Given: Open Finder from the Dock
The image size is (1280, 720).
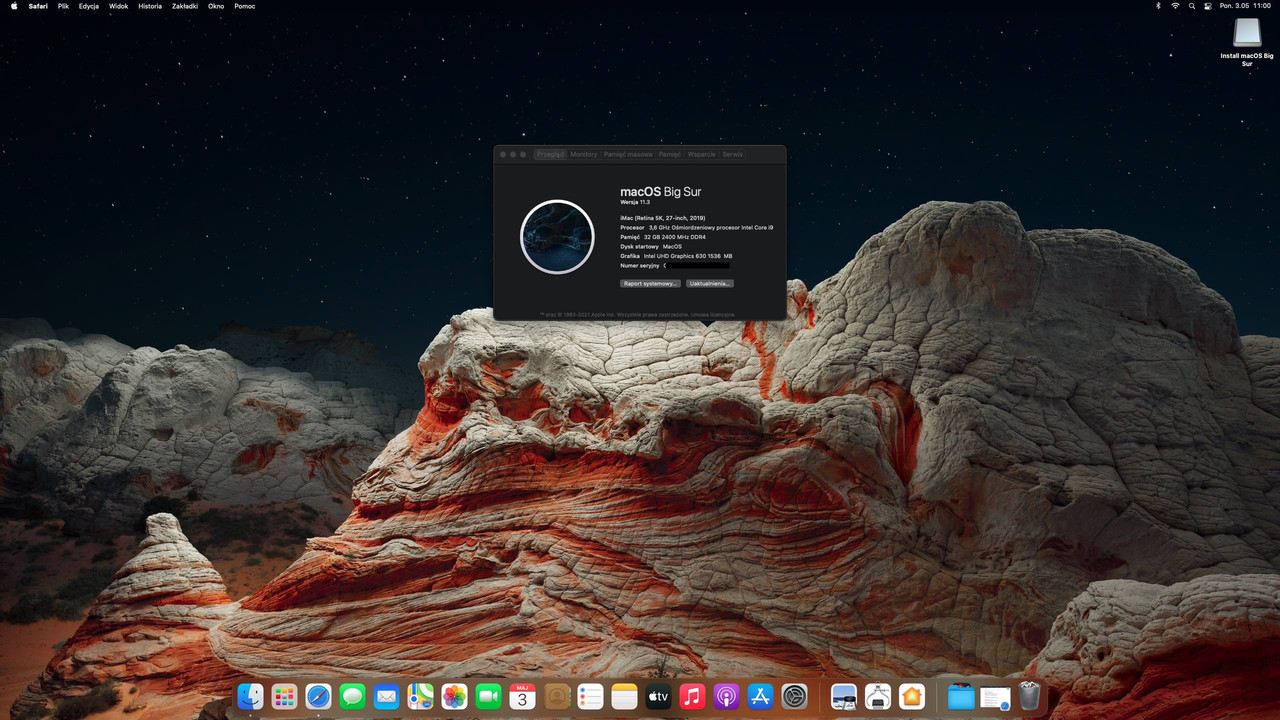Looking at the screenshot, I should click(251, 697).
